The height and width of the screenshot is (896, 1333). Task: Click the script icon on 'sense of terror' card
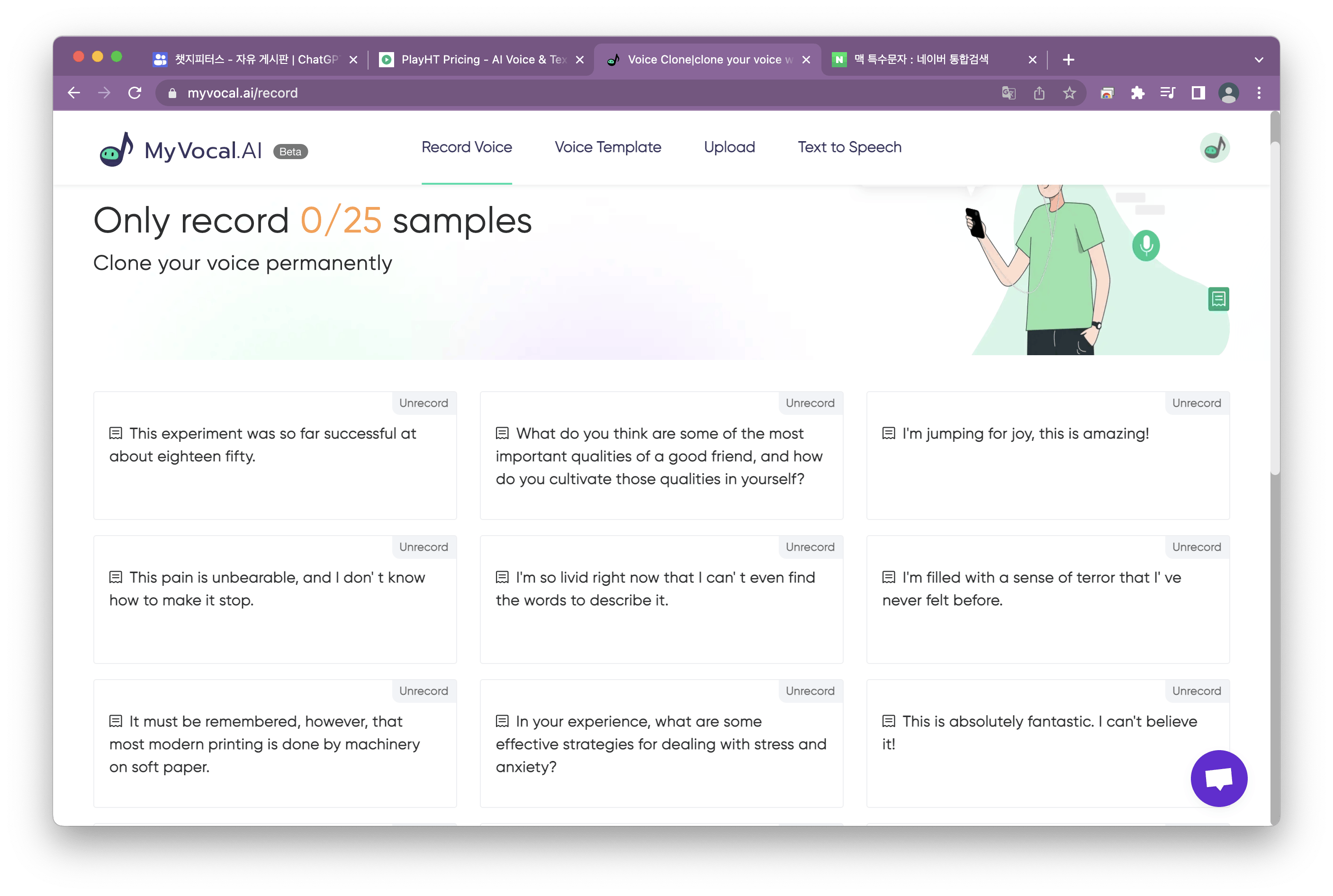tap(889, 577)
